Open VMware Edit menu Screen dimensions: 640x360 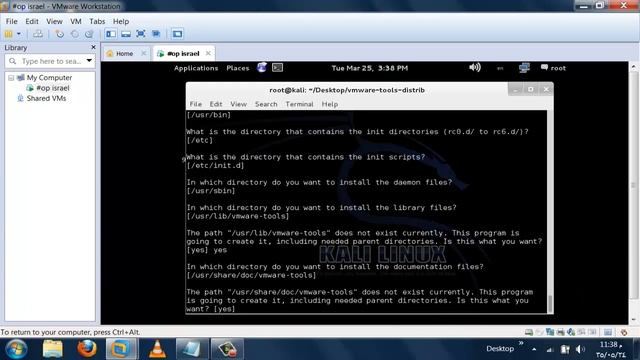click(x=32, y=21)
